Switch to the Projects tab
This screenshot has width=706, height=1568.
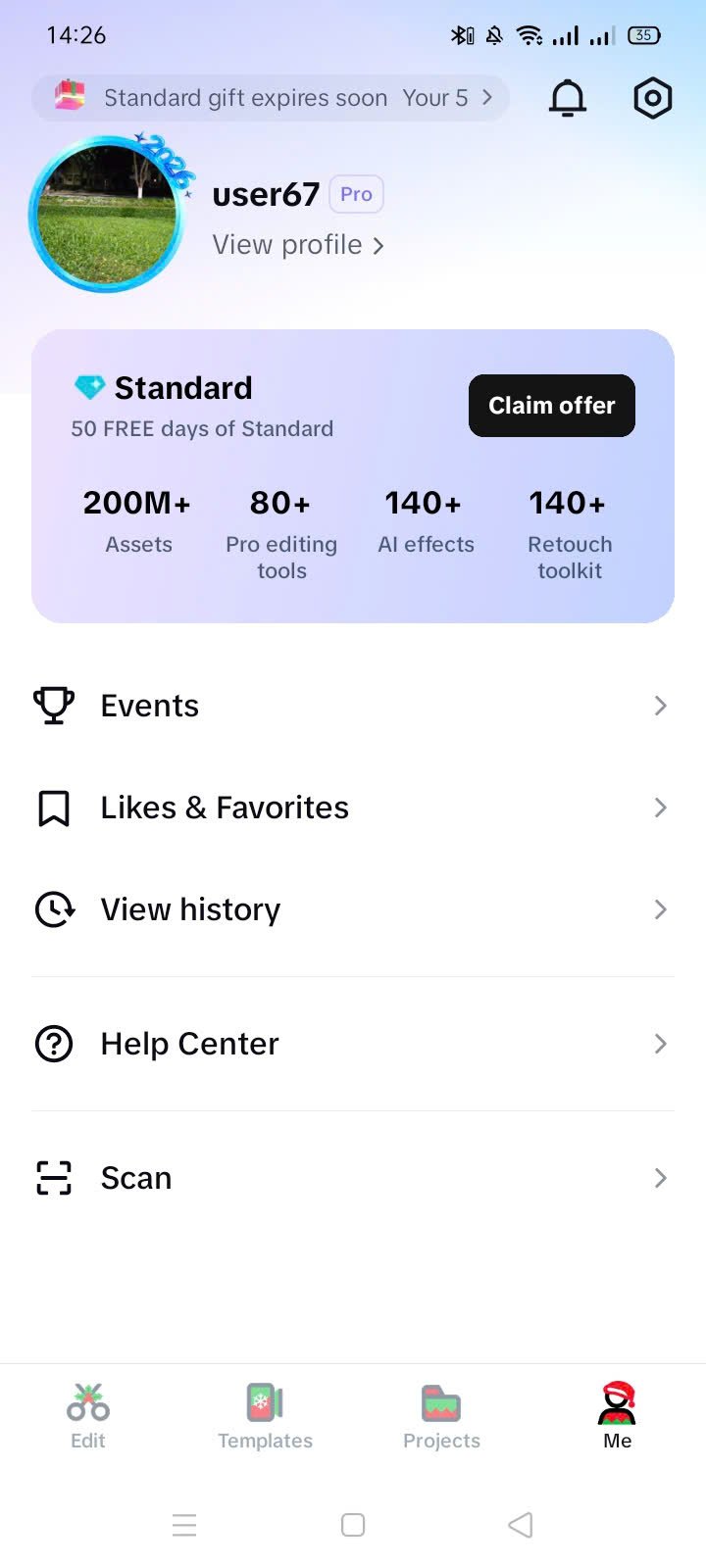(x=441, y=1416)
